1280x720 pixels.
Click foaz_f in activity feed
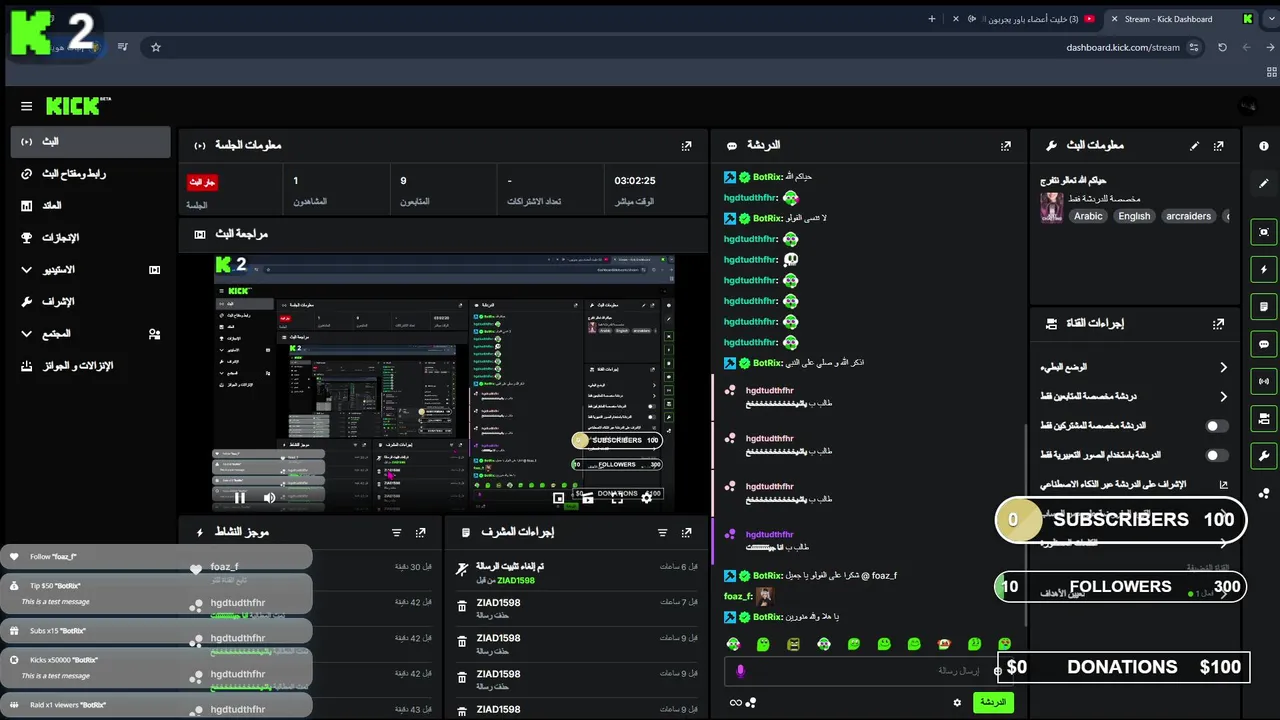pyautogui.click(x=225, y=567)
